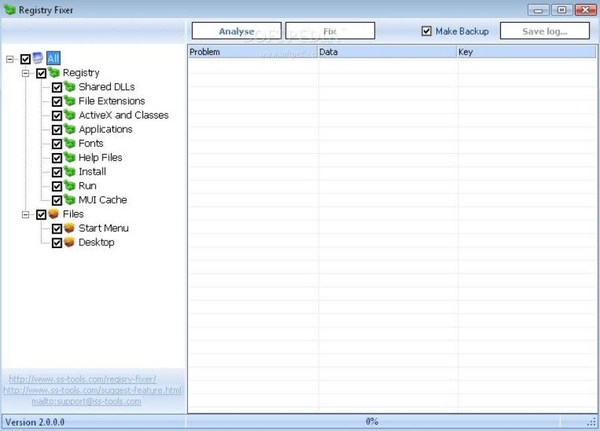
Task: Select the Run label
Action: coord(87,186)
